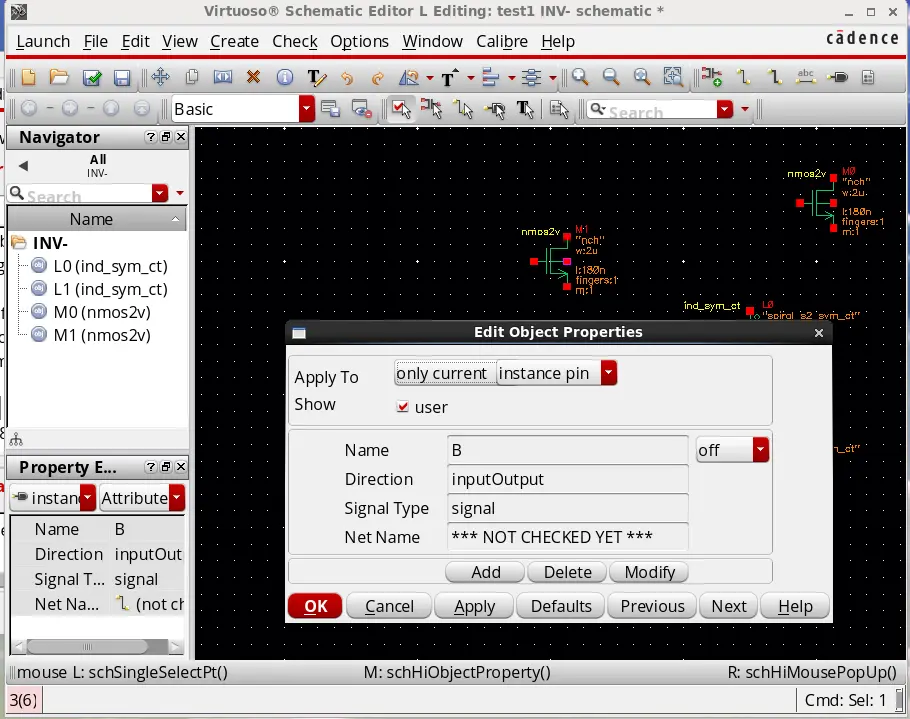This screenshot has width=910, height=719.
Task: Toggle the partial selection filter icon
Action: 400,109
